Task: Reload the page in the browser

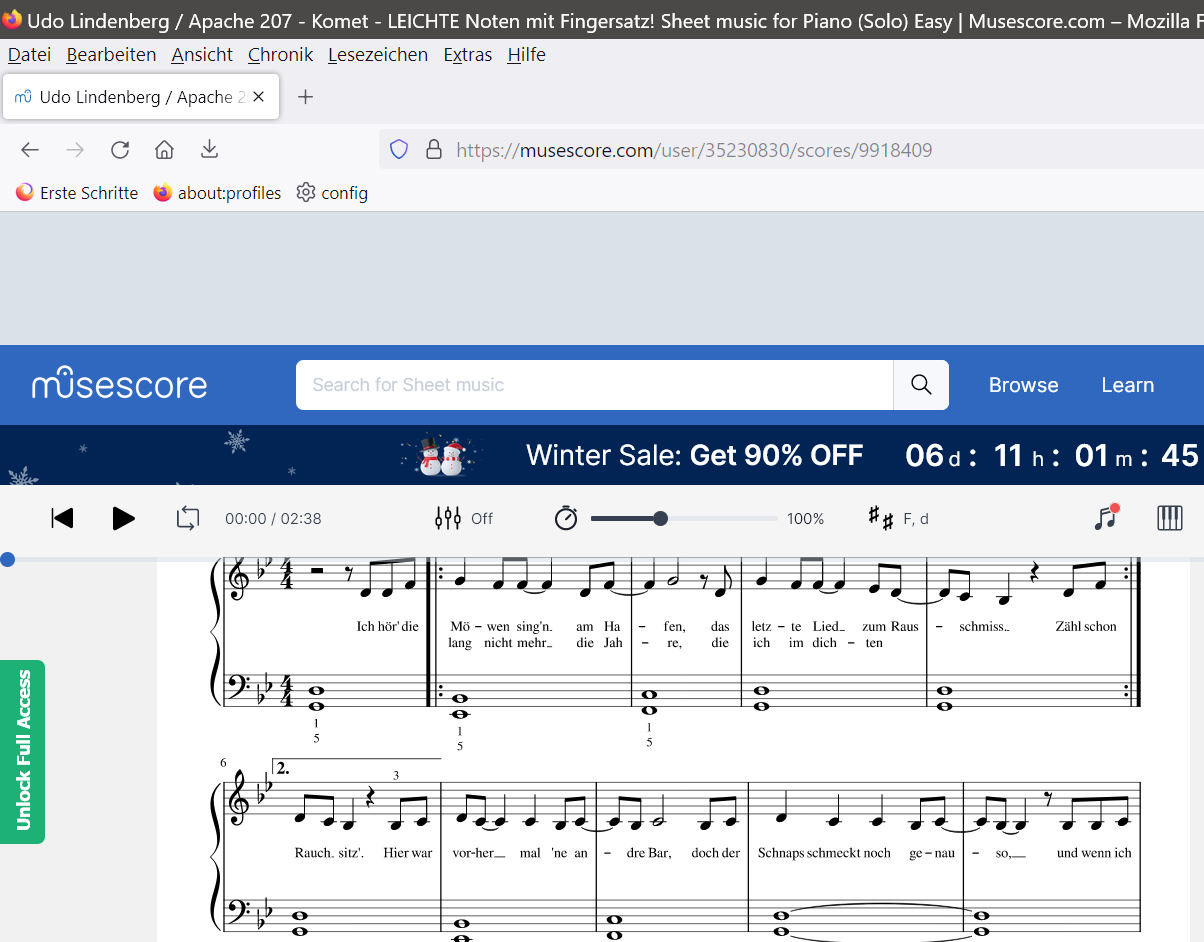Action: pyautogui.click(x=120, y=150)
